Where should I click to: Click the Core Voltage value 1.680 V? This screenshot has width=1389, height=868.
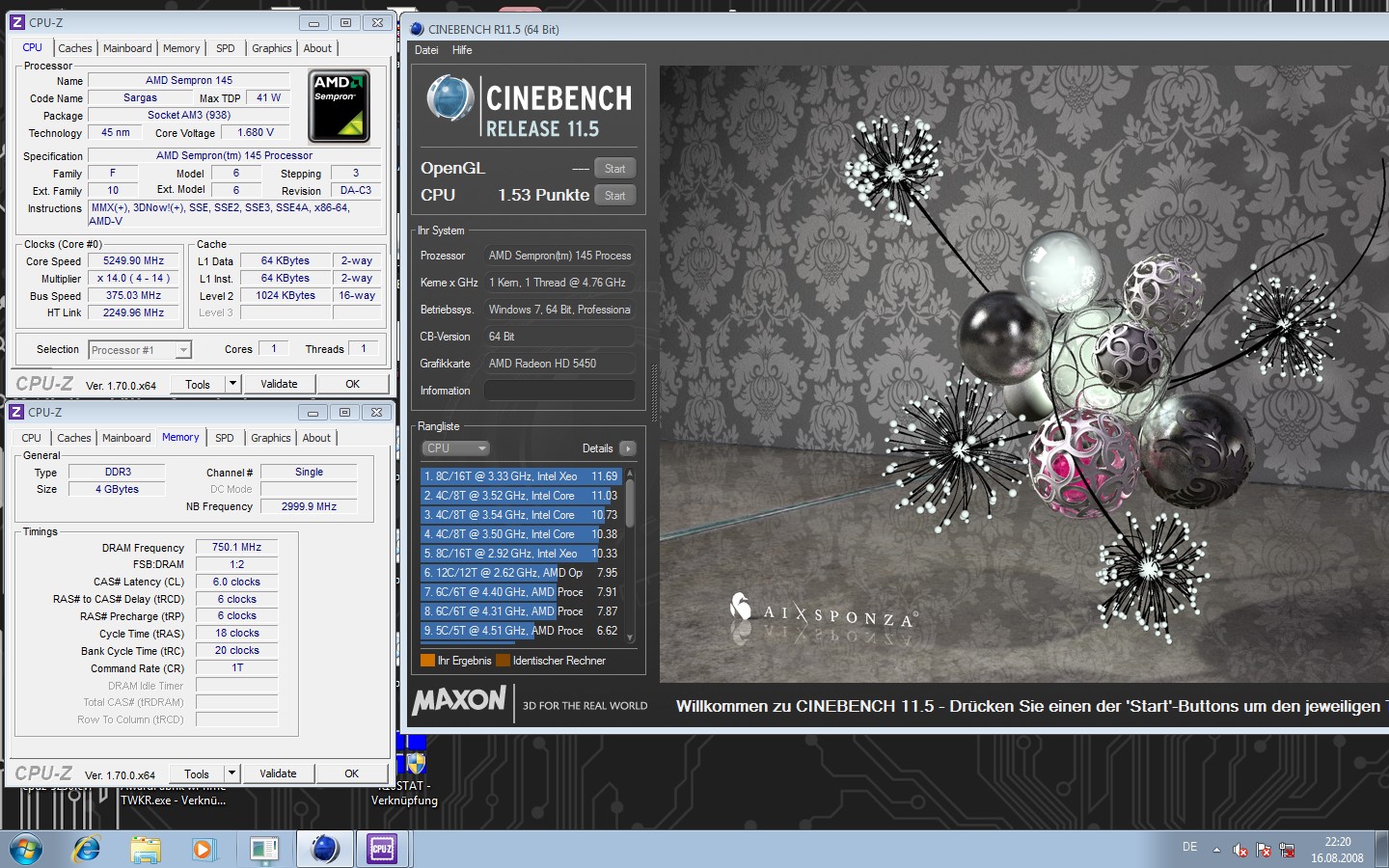coord(256,133)
